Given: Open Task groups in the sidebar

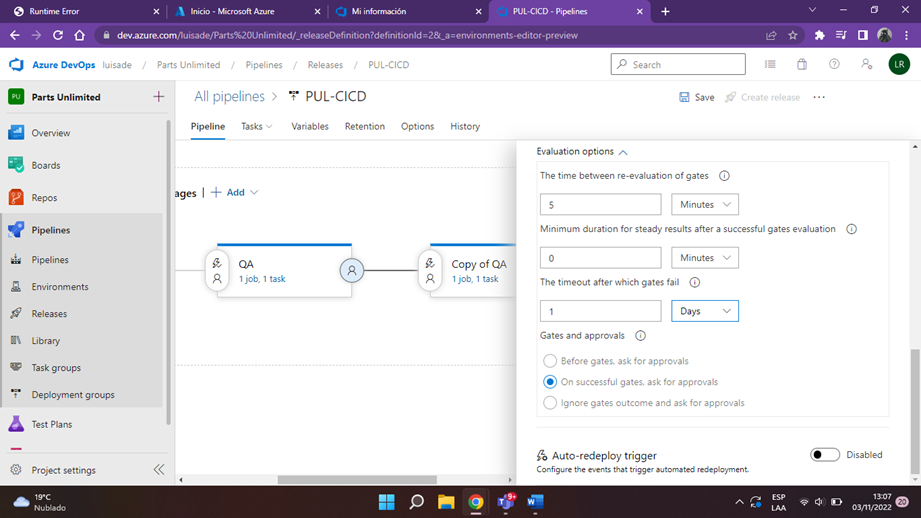Looking at the screenshot, I should coord(56,368).
